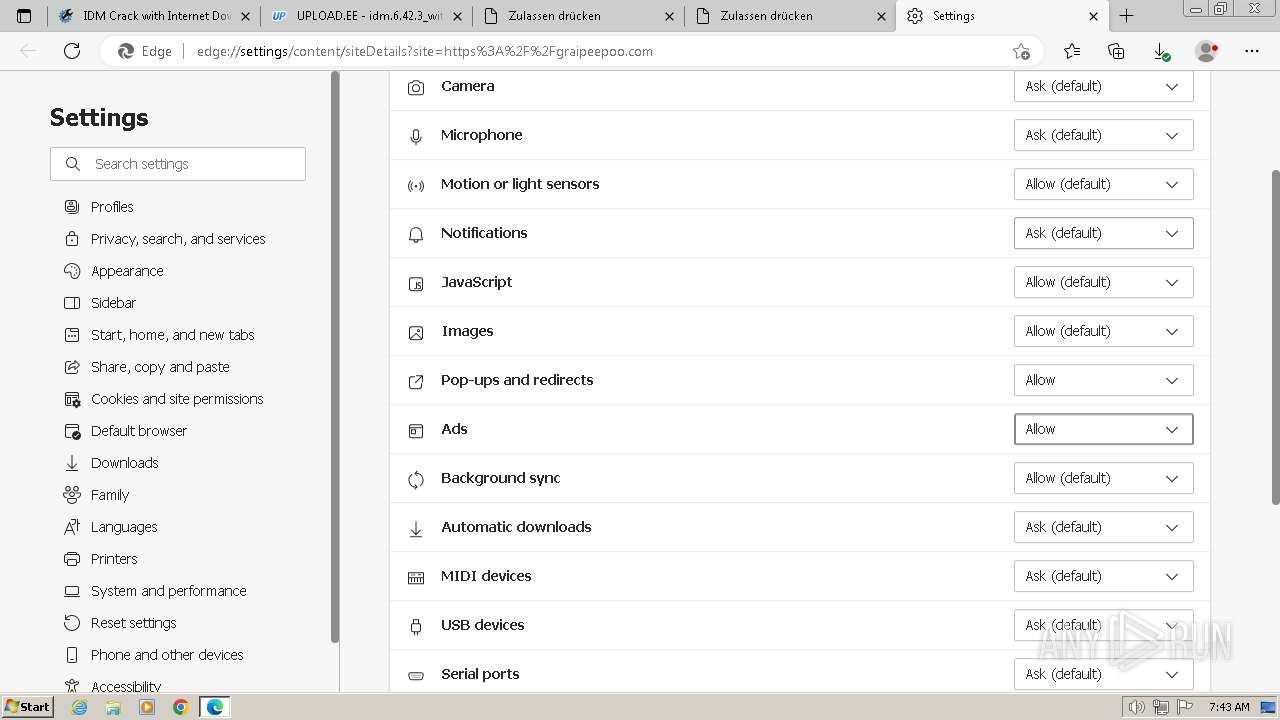
Task: Click the Camera permission icon
Action: click(416, 87)
